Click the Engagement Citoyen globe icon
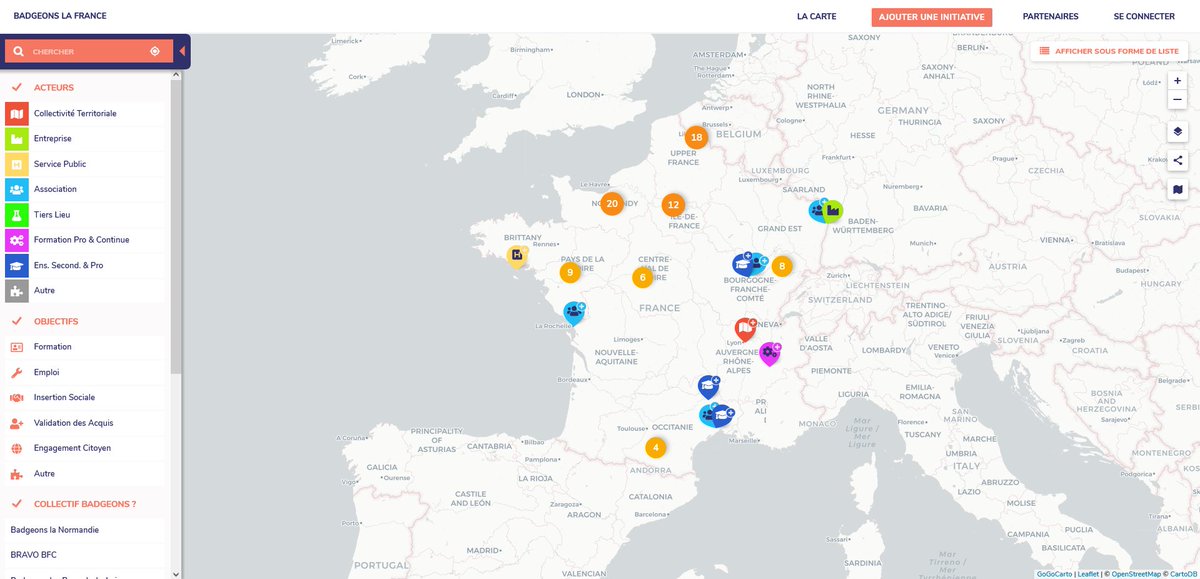Viewport: 1200px width, 579px height. pyautogui.click(x=16, y=448)
